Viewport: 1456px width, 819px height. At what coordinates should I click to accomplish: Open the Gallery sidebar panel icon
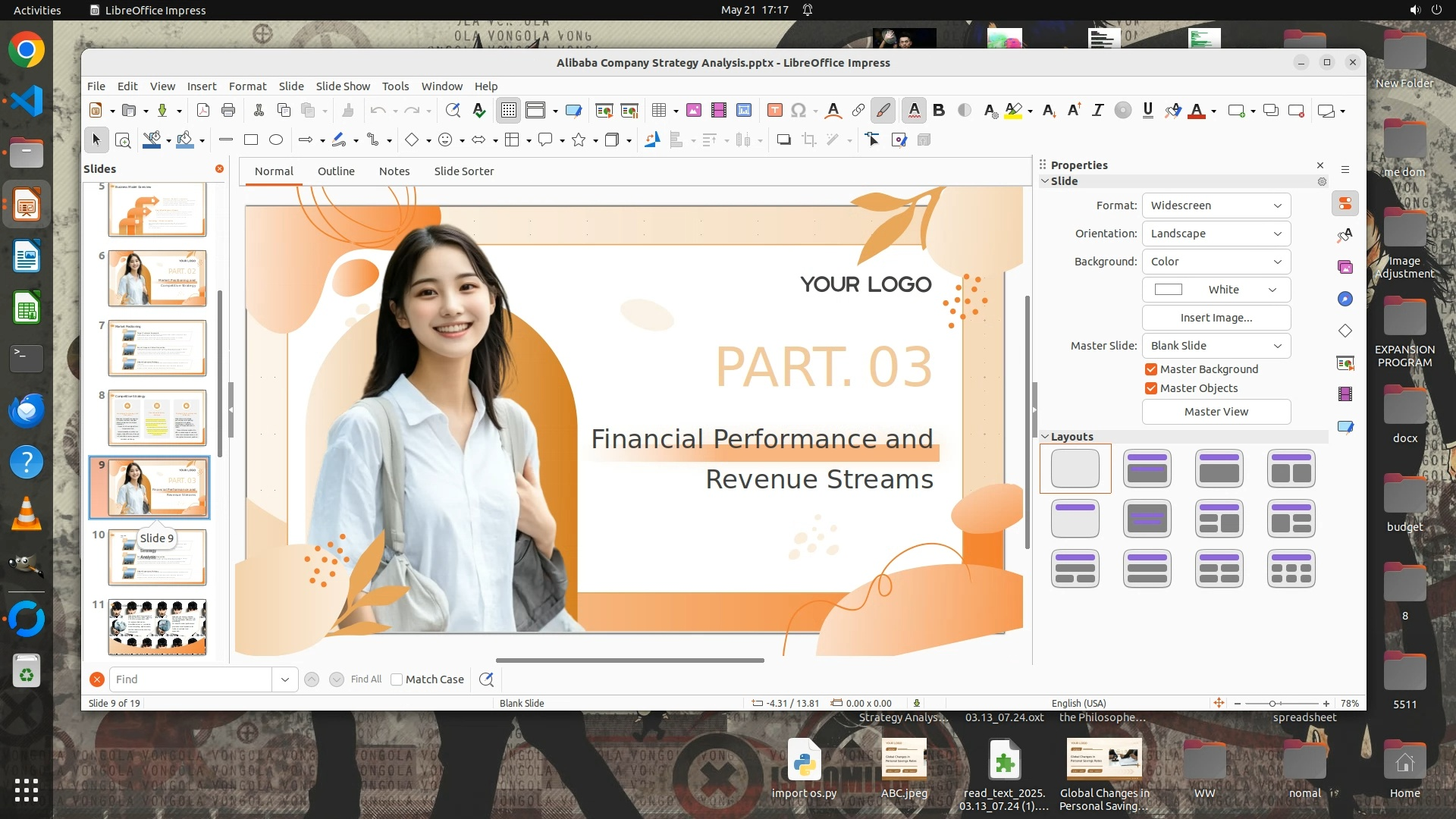point(1345,267)
